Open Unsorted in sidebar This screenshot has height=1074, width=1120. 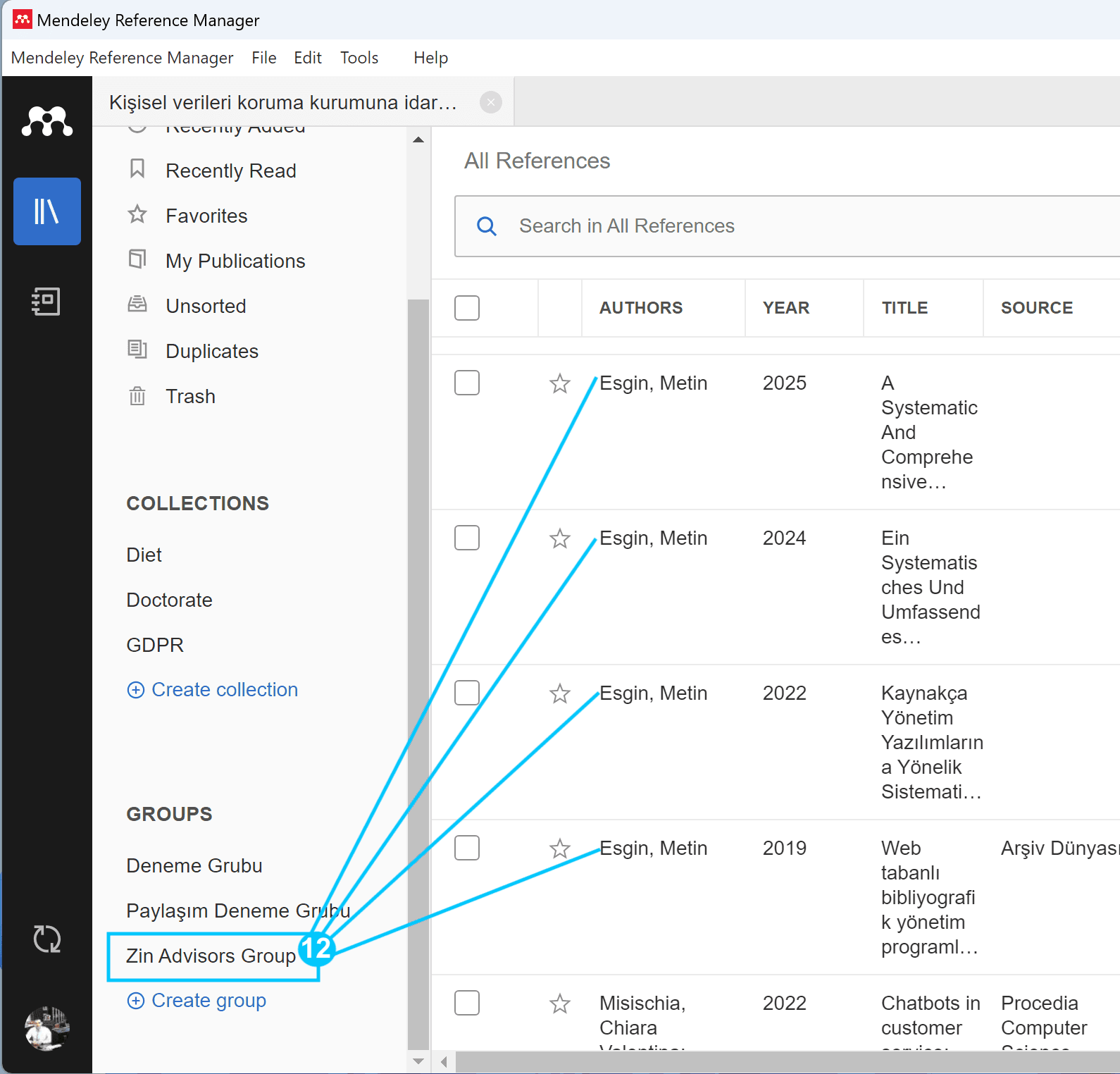click(x=206, y=306)
